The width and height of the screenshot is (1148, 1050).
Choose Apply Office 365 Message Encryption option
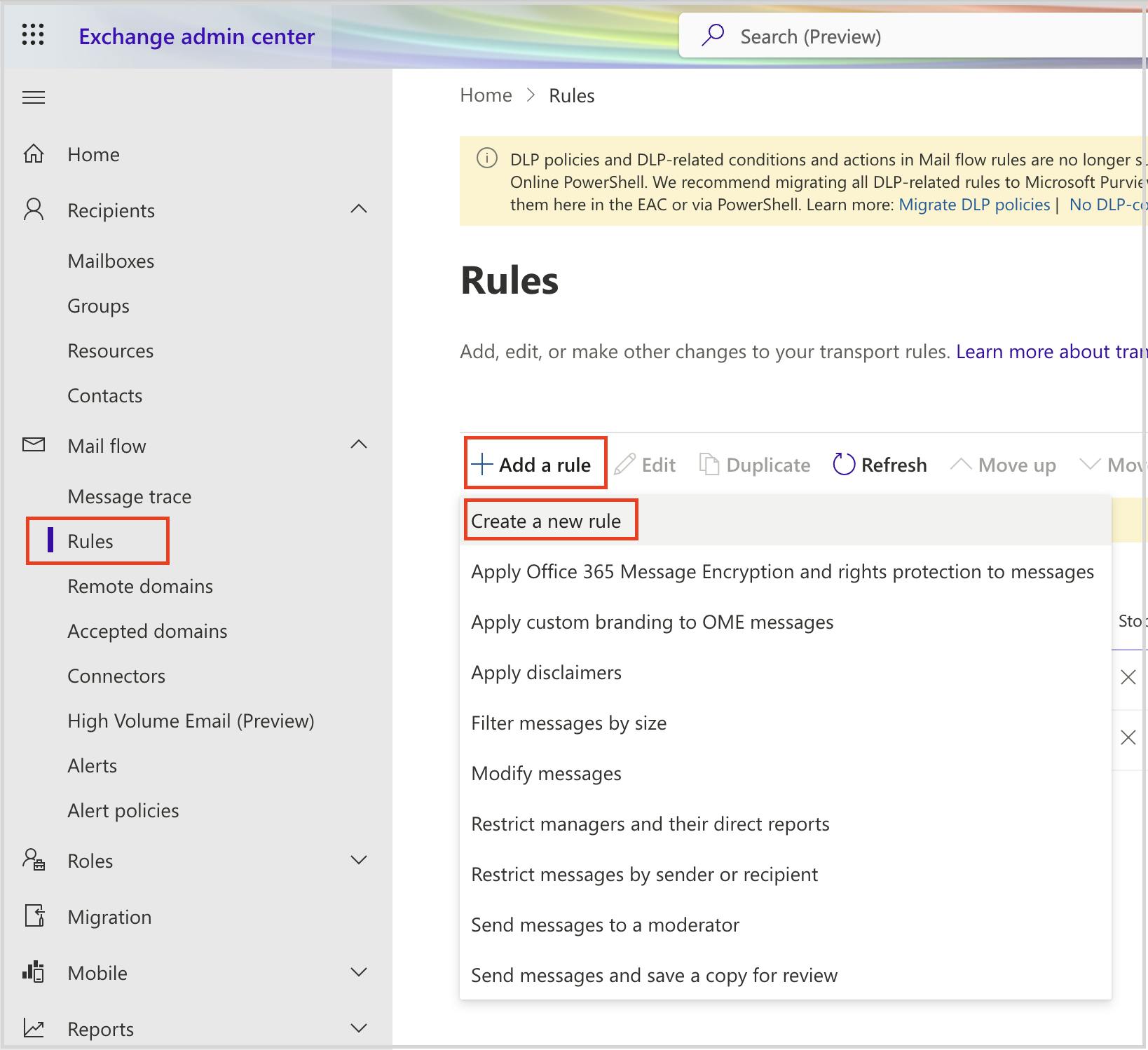click(785, 571)
